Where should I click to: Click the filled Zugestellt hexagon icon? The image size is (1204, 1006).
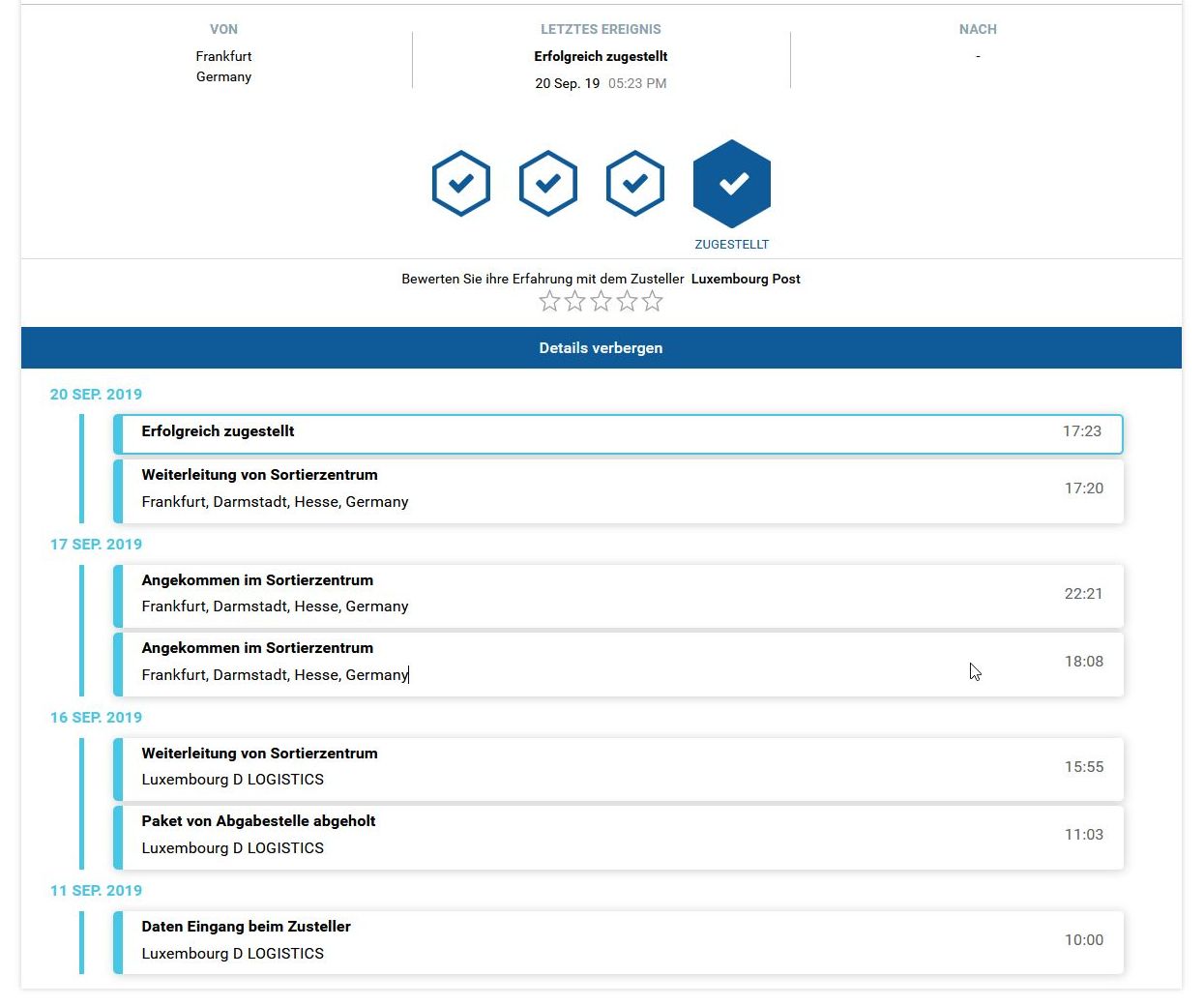[x=732, y=183]
